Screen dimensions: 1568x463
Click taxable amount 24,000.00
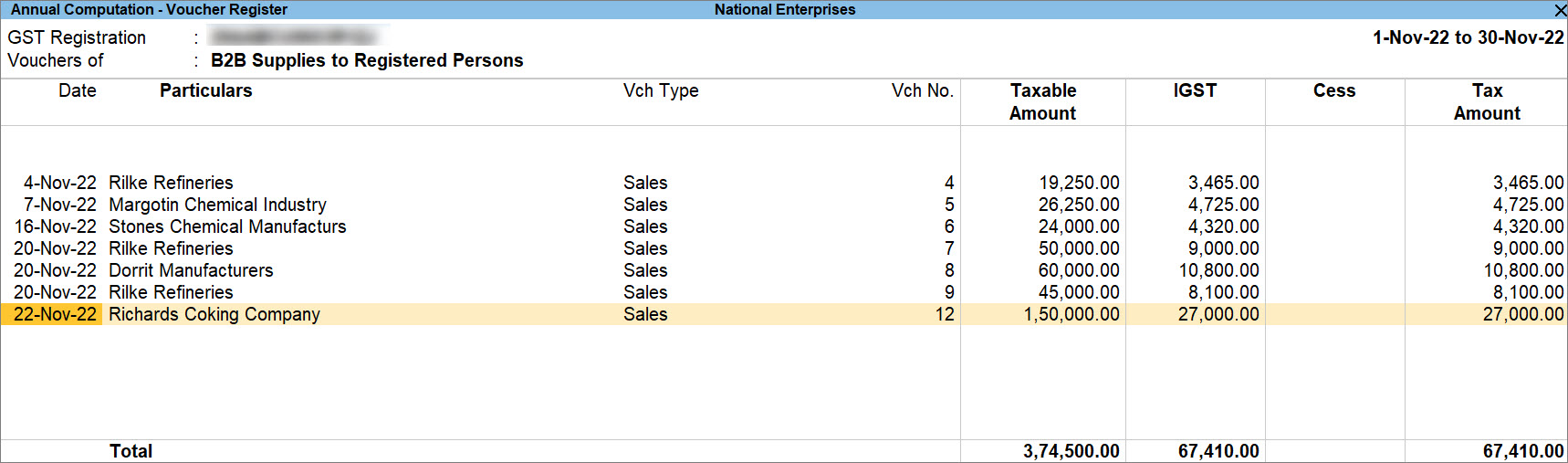point(1079,226)
